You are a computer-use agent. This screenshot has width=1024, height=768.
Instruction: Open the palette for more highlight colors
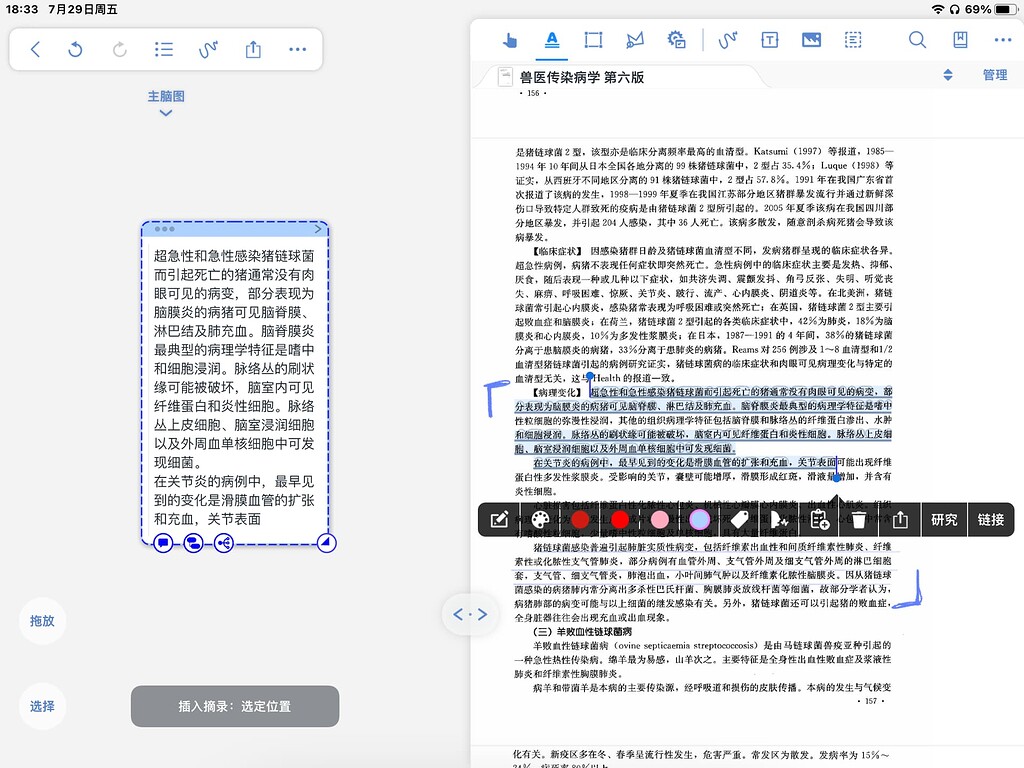point(538,519)
